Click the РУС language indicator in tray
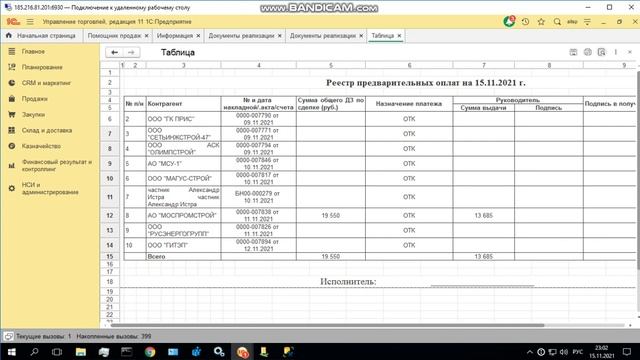This screenshot has height=360, width=640. coord(578,352)
